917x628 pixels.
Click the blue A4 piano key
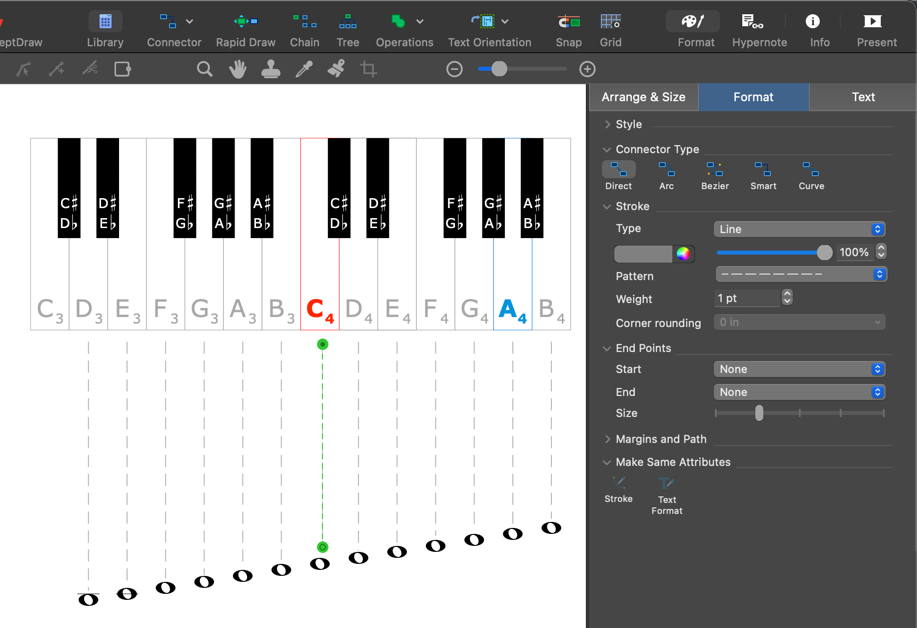[x=513, y=284]
